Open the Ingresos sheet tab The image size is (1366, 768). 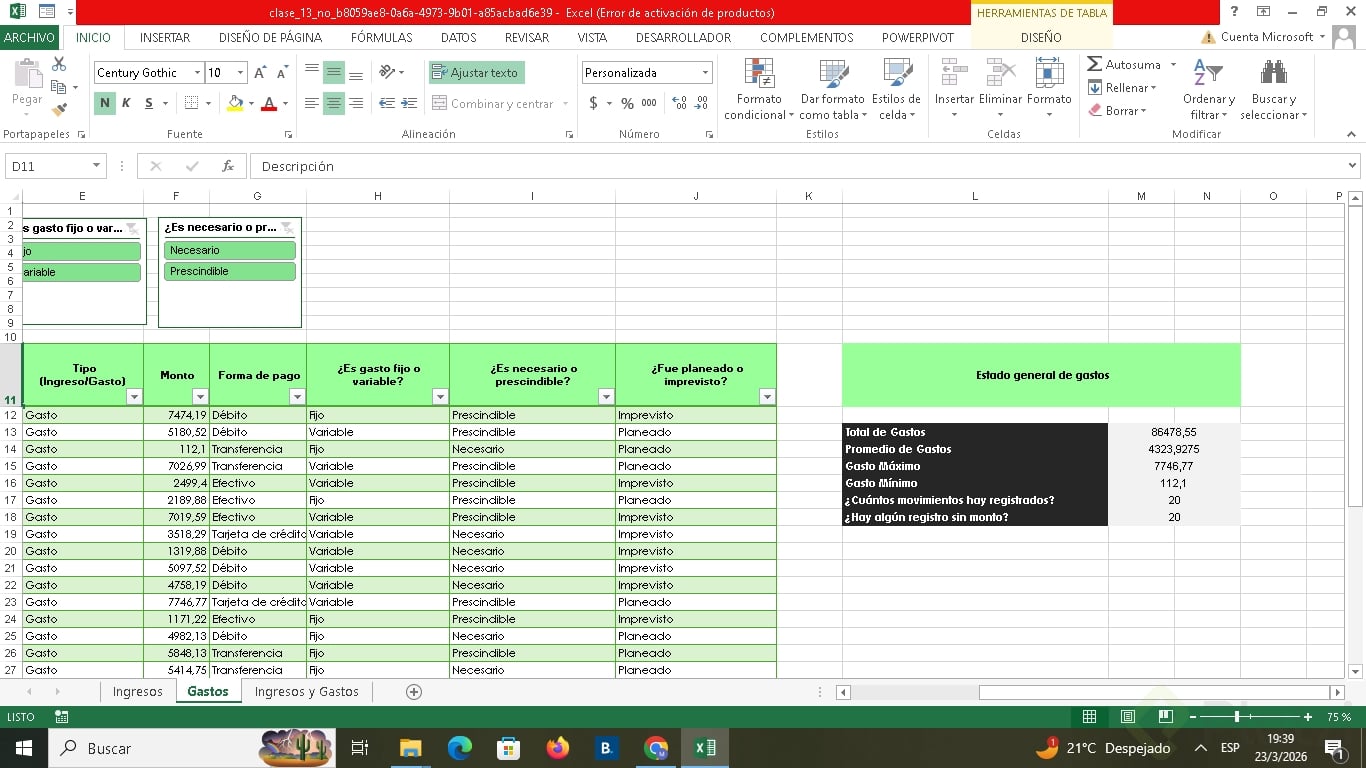click(x=138, y=692)
